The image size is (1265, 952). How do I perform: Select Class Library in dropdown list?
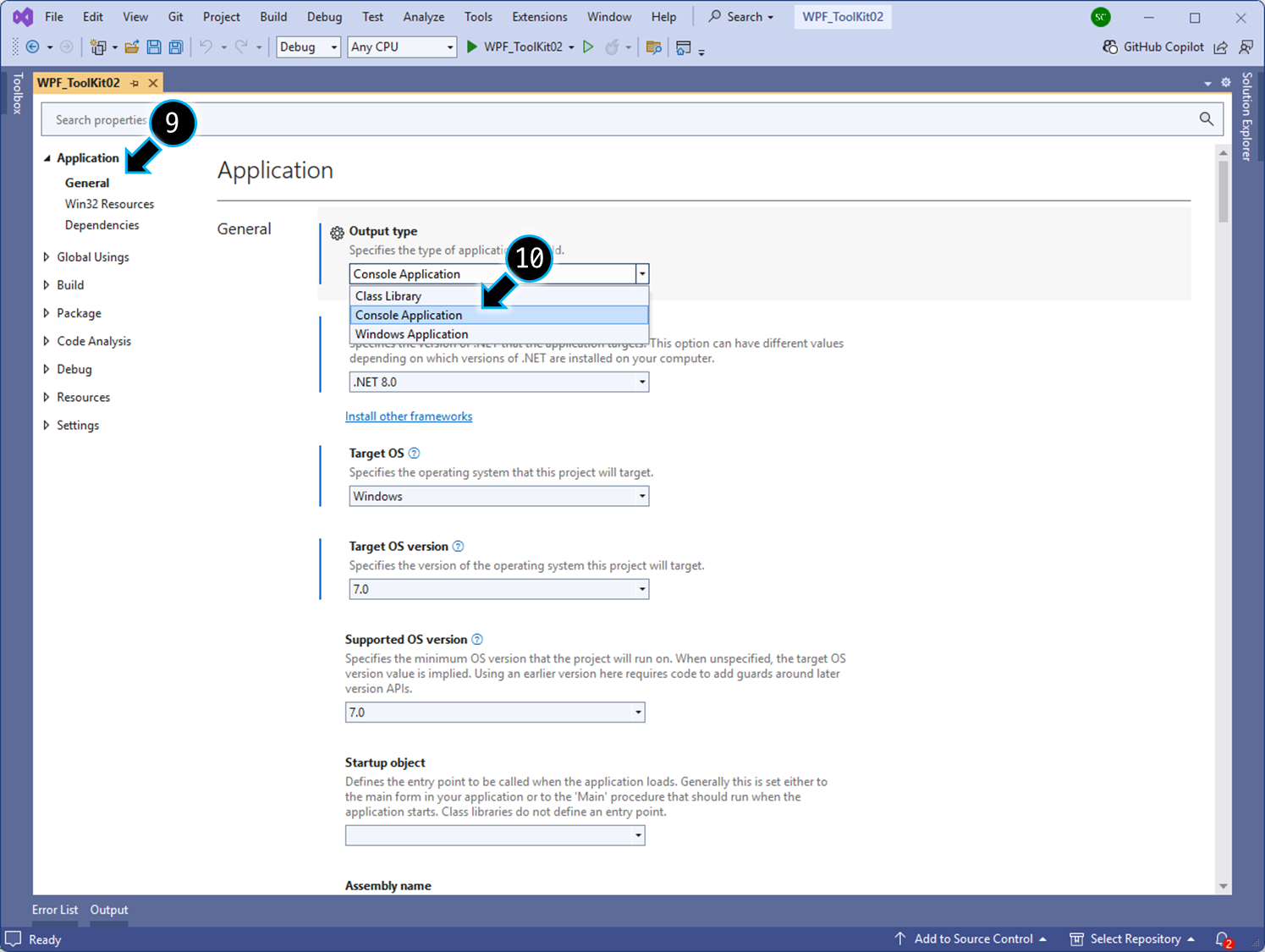tap(499, 296)
